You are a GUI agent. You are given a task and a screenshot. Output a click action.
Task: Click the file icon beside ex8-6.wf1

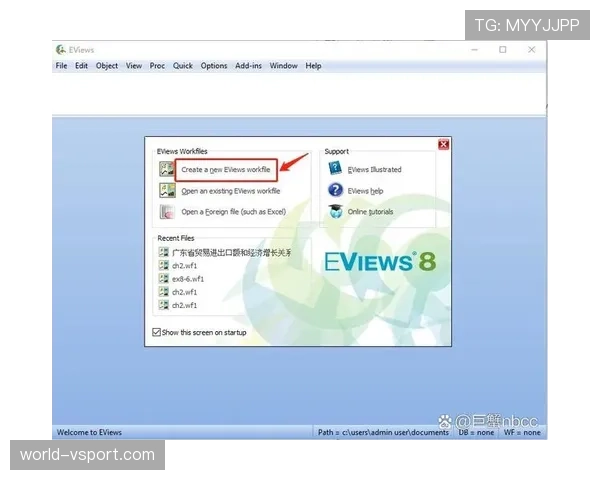[163, 278]
